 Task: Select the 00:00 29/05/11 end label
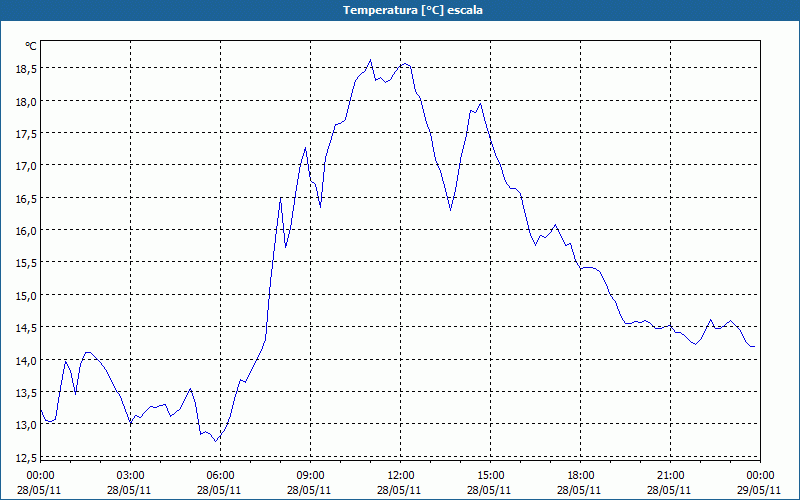759,483
